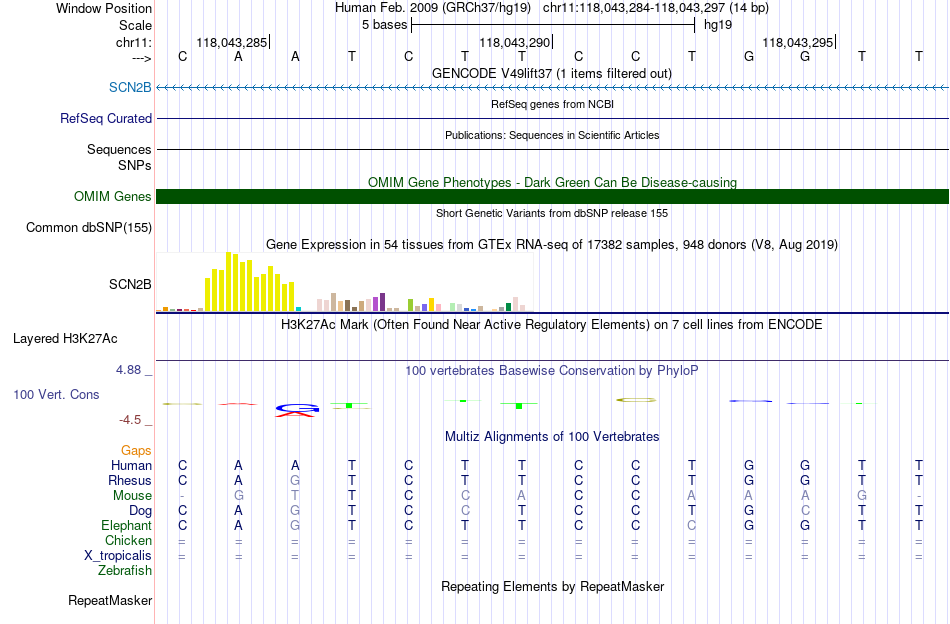Click the Scale label
This screenshot has width=950, height=624.
coord(135,25)
